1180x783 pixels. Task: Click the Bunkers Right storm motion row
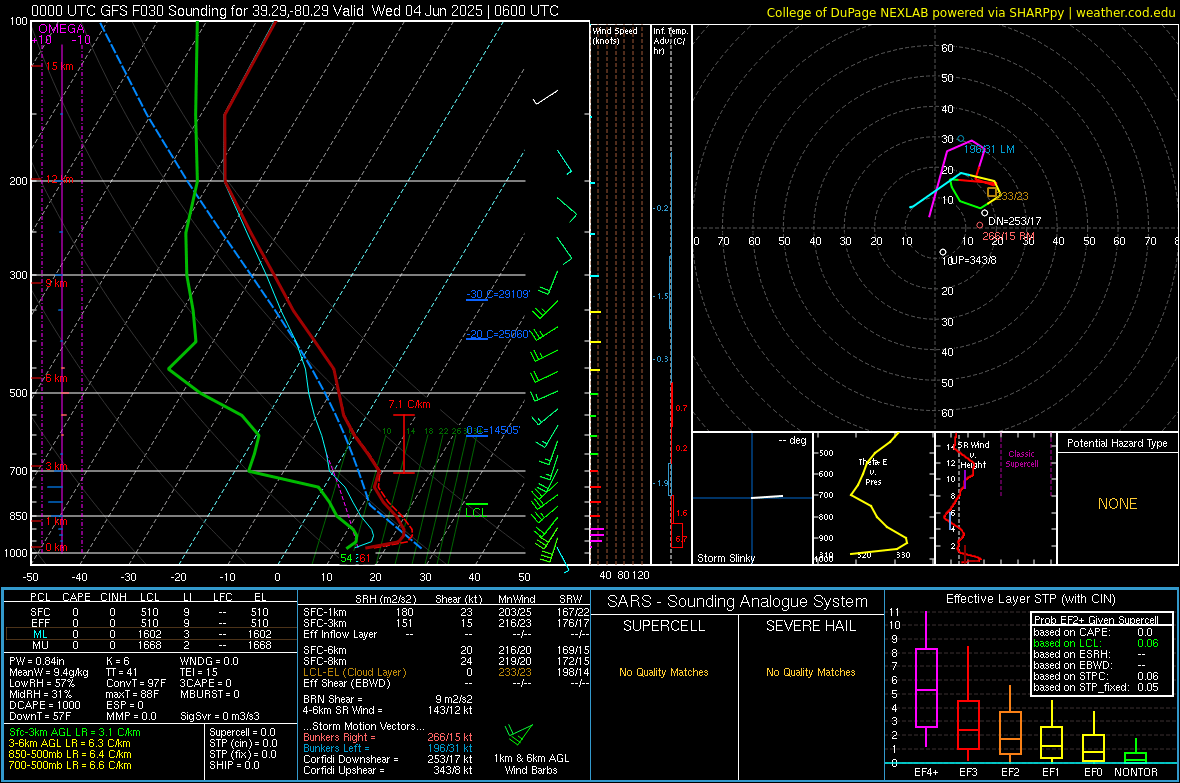point(388,738)
